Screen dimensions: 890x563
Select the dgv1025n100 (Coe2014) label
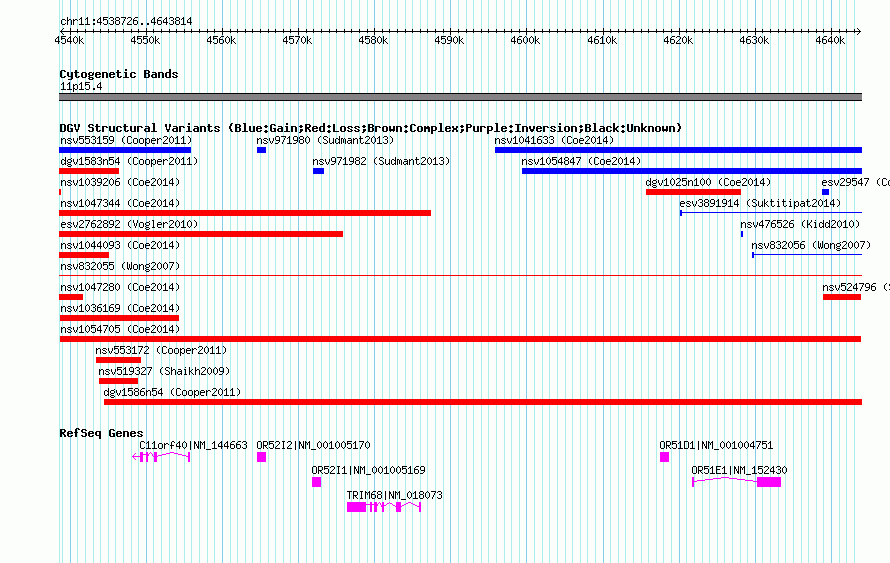pyautogui.click(x=708, y=182)
